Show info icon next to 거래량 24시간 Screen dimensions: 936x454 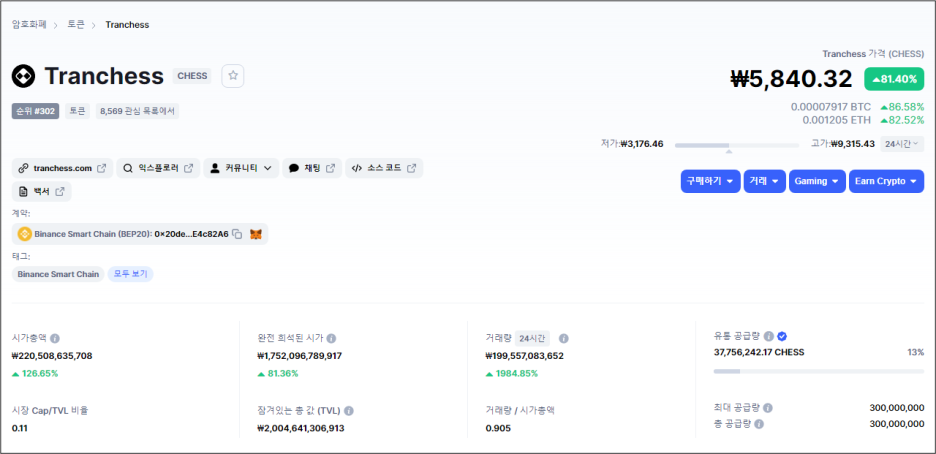point(564,338)
